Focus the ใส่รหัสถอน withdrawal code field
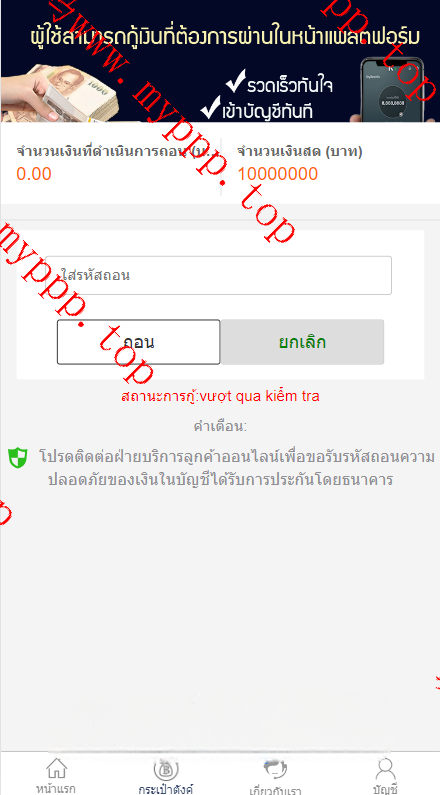This screenshot has width=440, height=795. pyautogui.click(x=218, y=275)
